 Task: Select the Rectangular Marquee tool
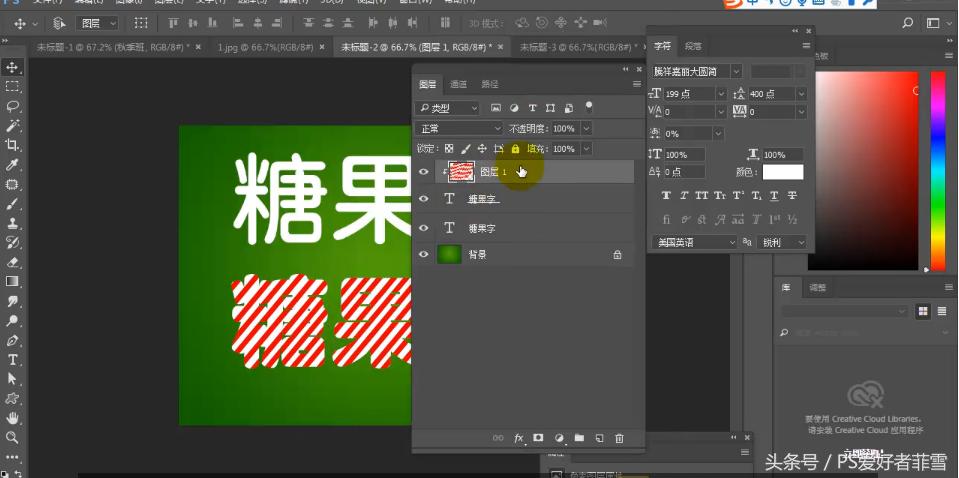12,86
